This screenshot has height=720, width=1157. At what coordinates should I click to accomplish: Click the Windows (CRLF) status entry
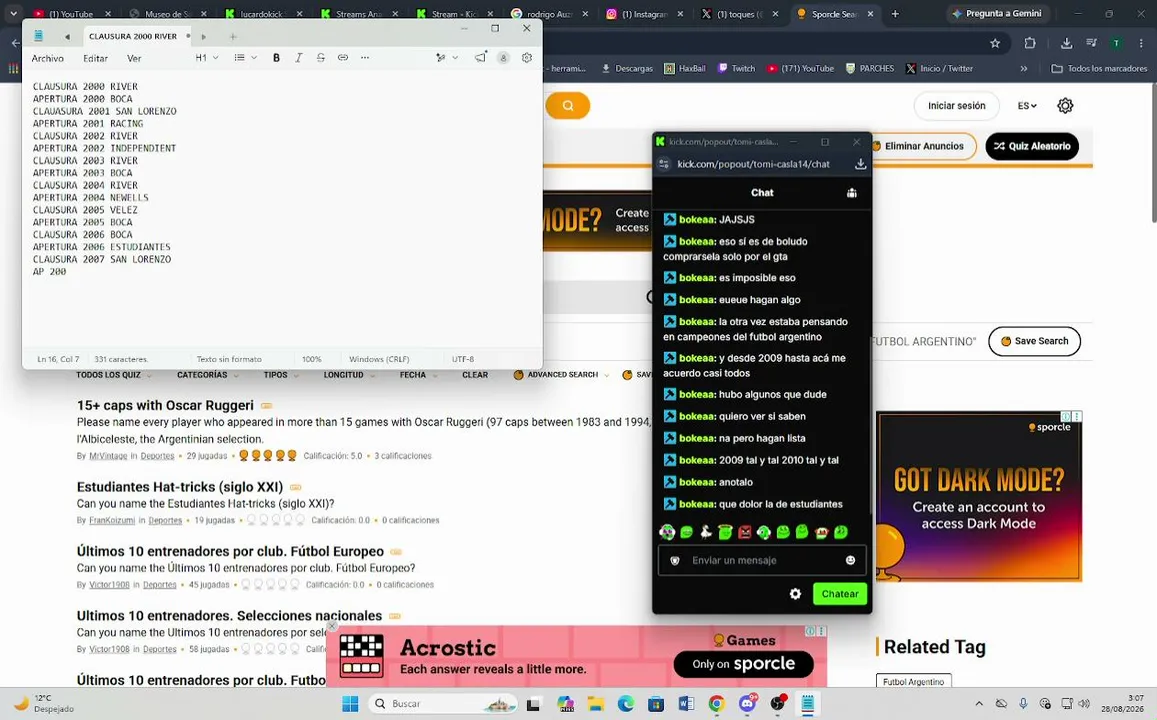(x=379, y=359)
